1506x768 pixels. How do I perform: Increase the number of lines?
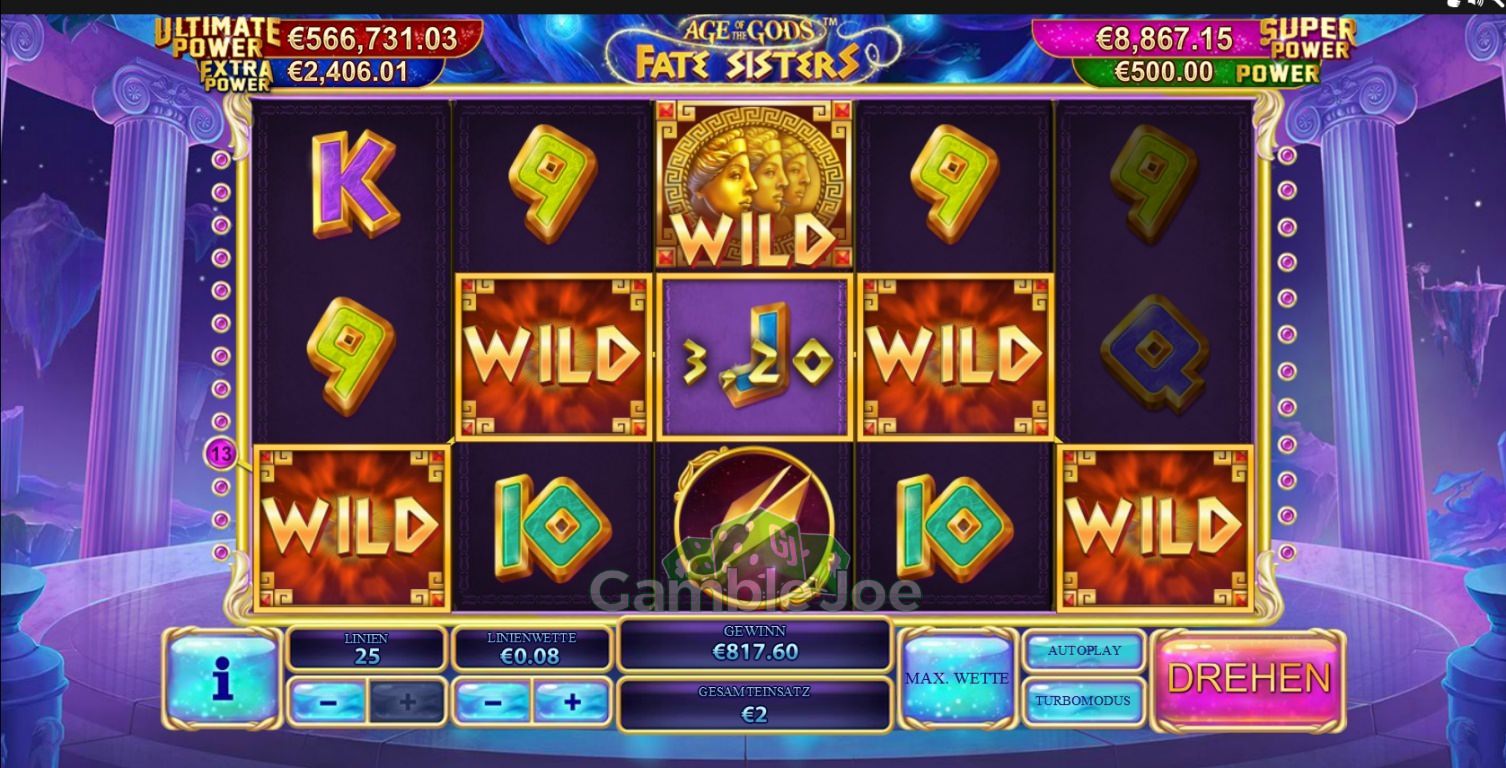(x=407, y=701)
